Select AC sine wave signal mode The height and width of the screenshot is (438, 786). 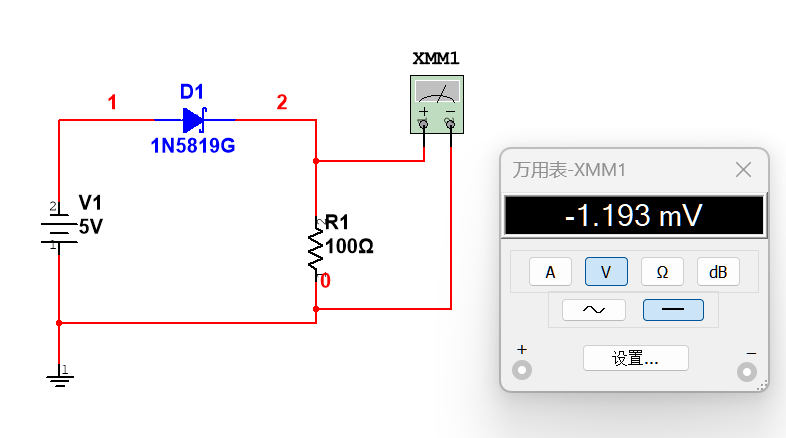[594, 310]
